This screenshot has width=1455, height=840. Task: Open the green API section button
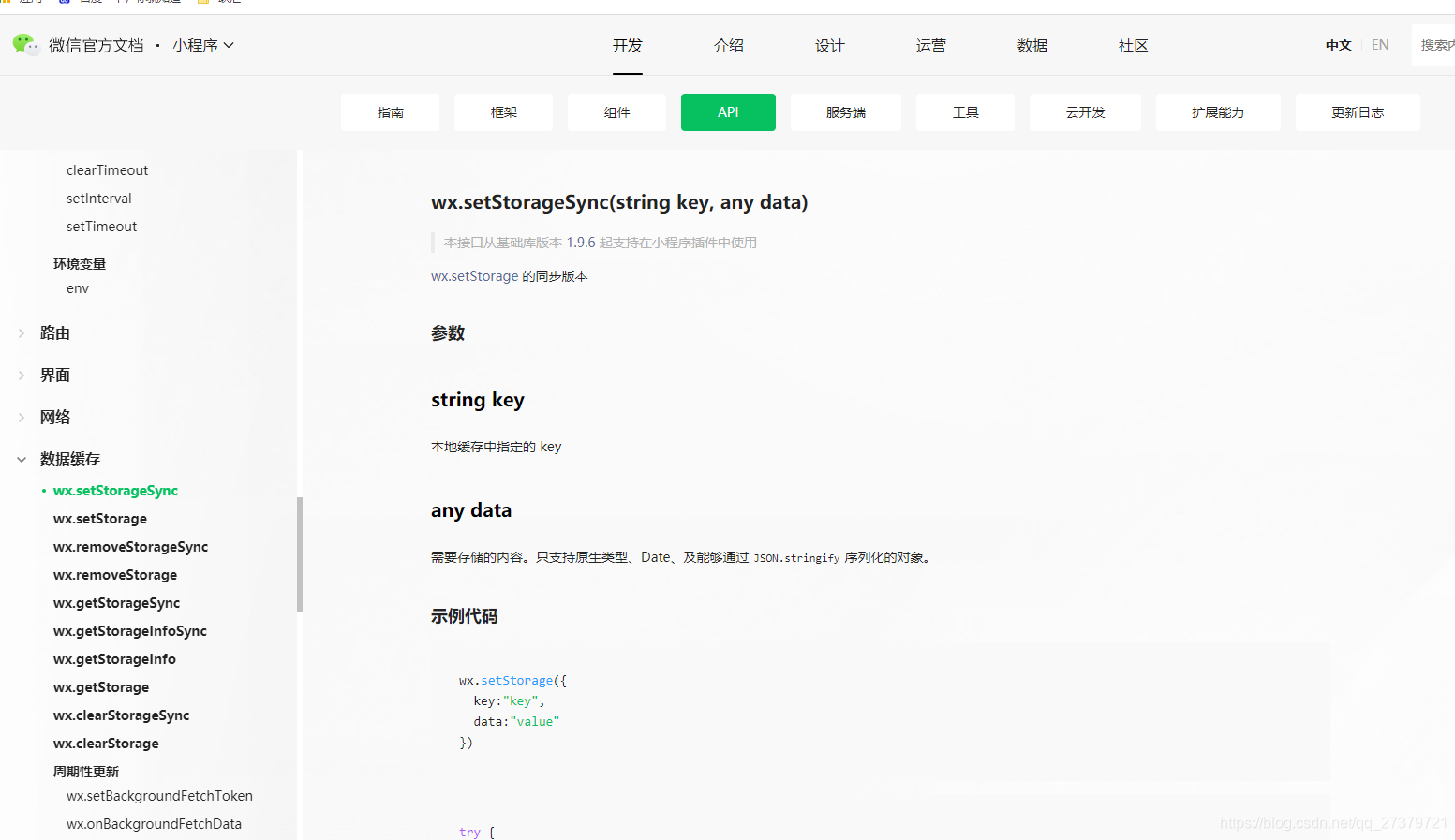pyautogui.click(x=728, y=112)
